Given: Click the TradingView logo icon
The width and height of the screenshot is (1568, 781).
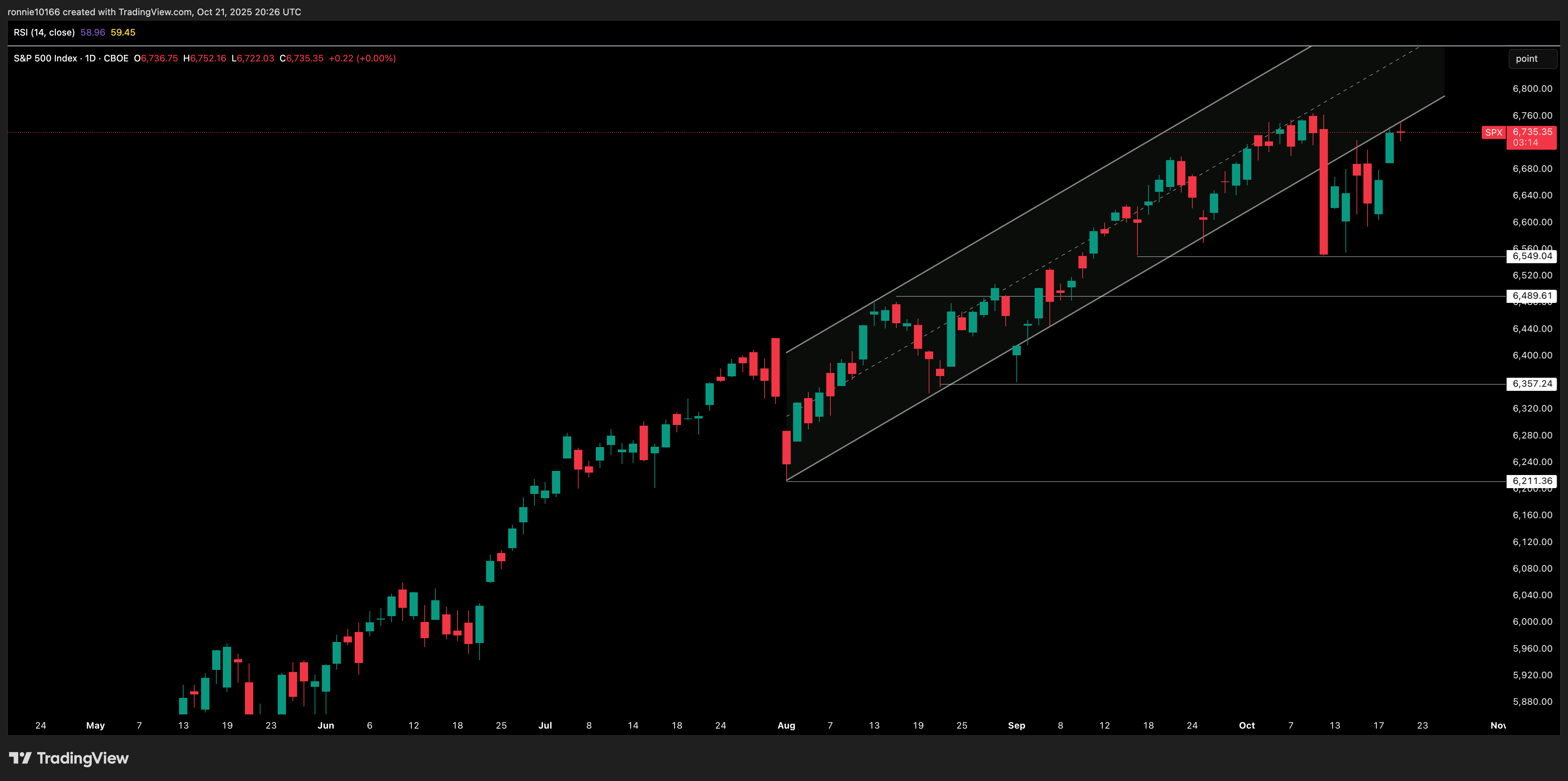Looking at the screenshot, I should tap(20, 758).
